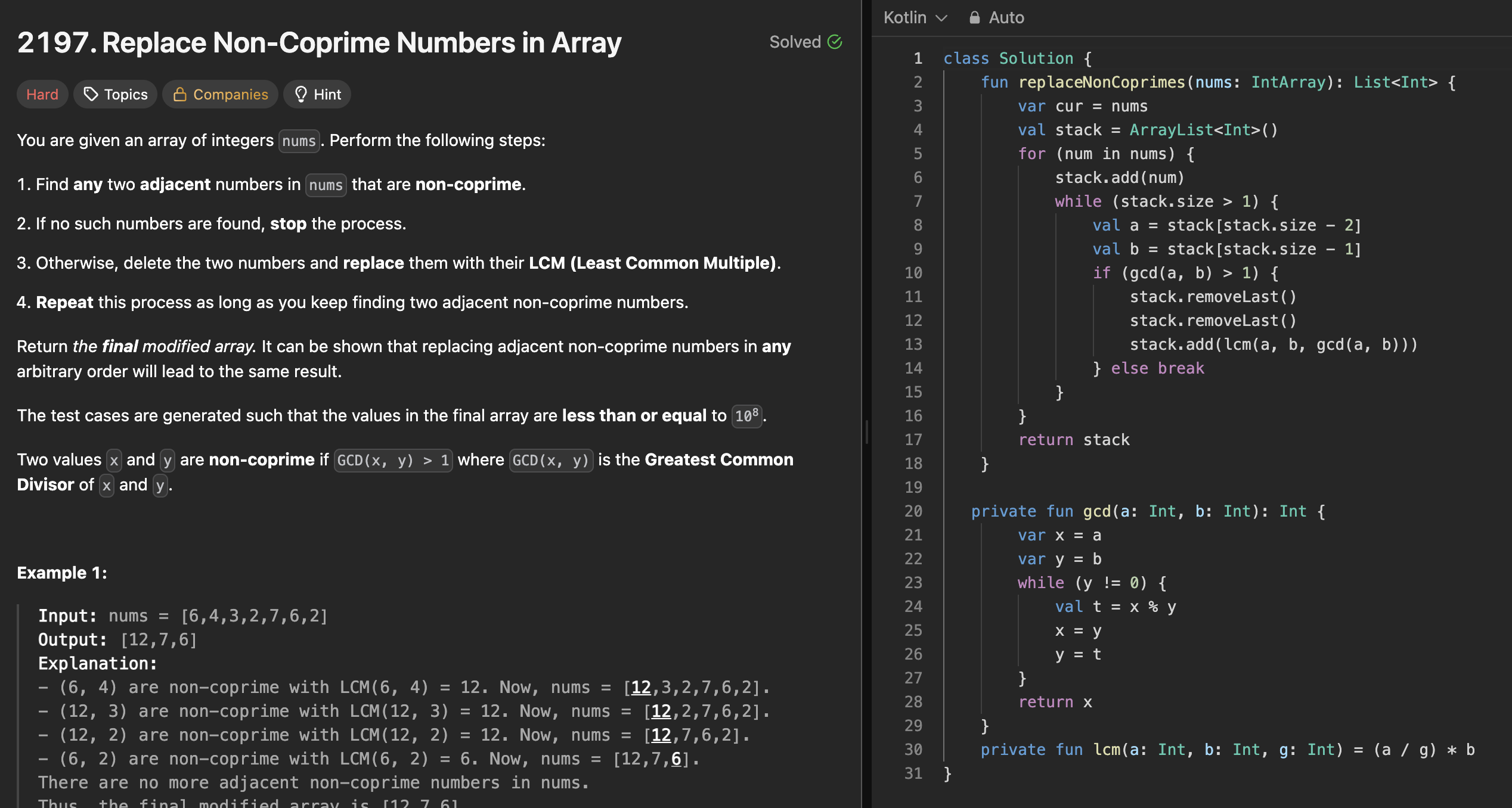
Task: Click the vertical panel divider handle
Action: pos(866,431)
